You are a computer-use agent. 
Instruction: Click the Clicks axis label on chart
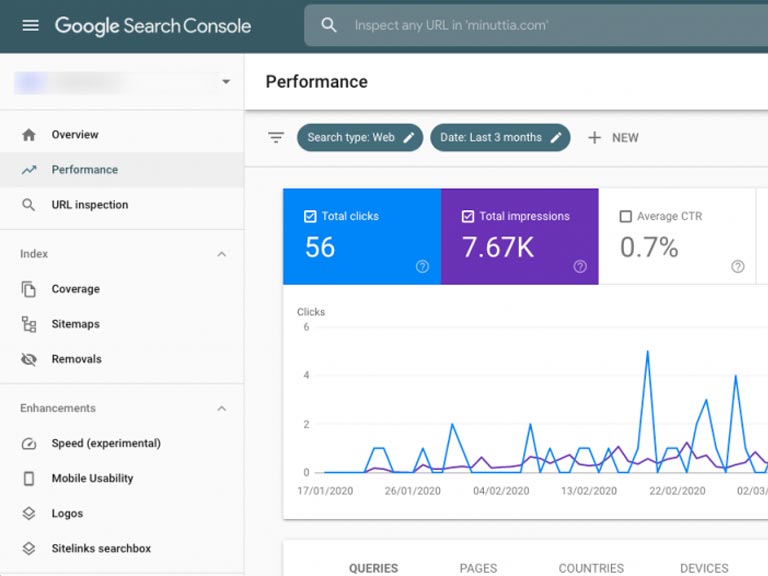[x=311, y=312]
